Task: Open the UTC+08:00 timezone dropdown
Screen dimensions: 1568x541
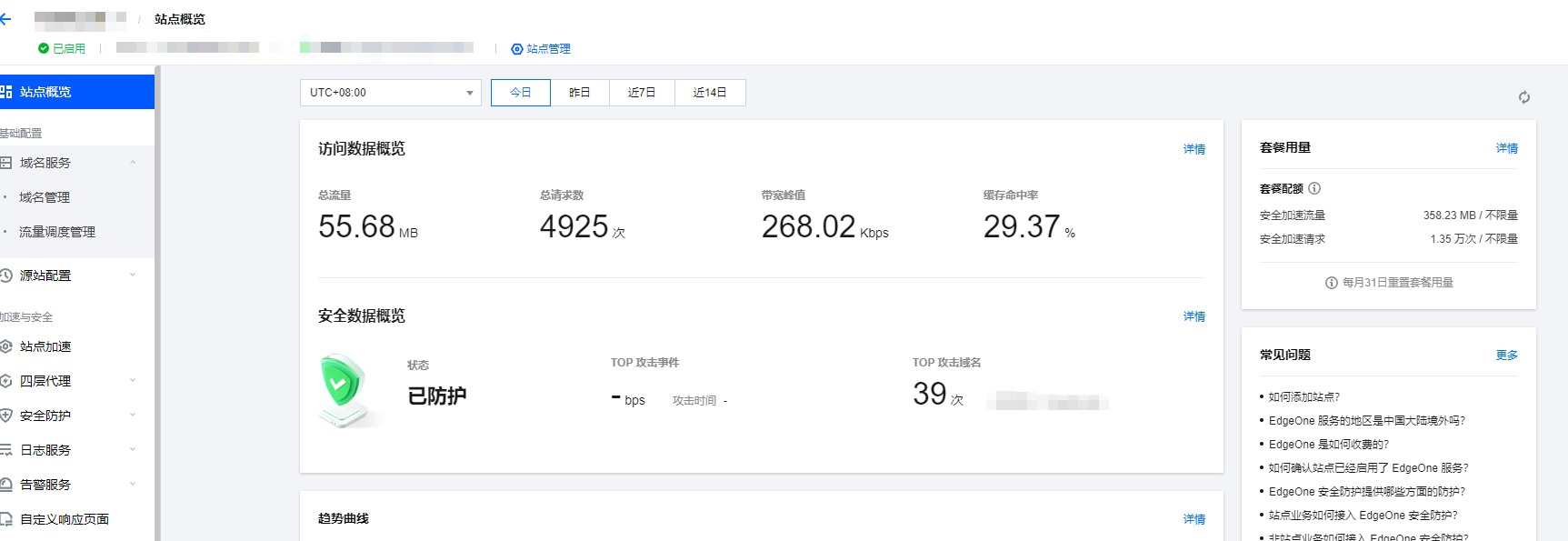Action: point(390,93)
